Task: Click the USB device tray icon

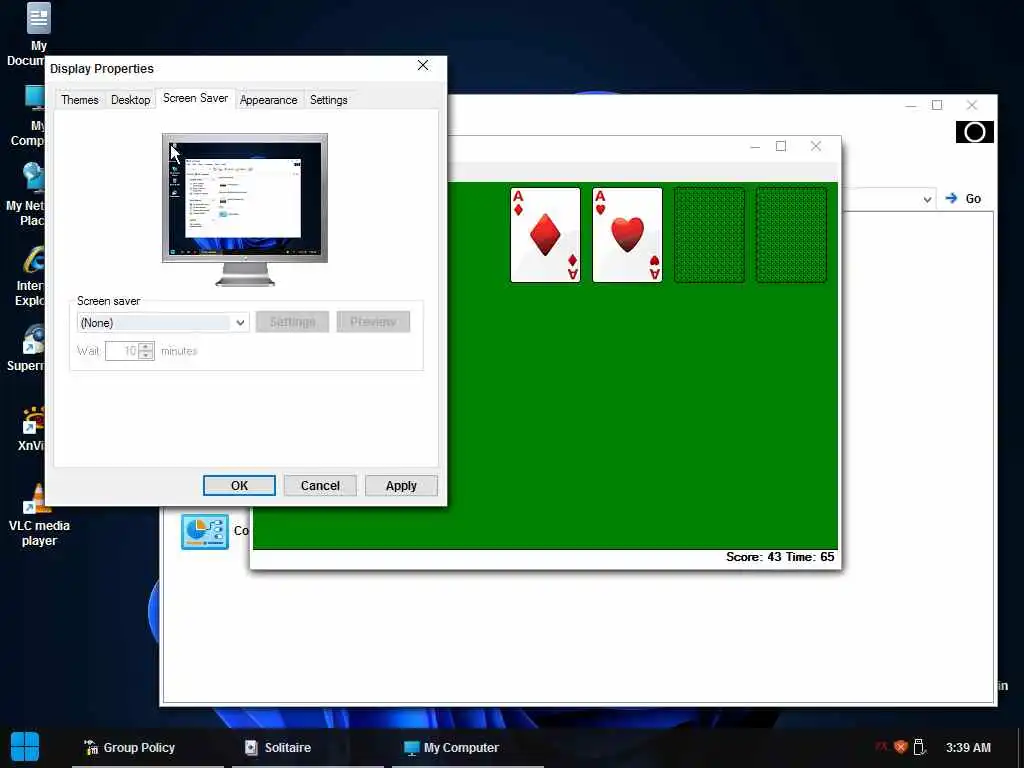Action: pos(919,746)
